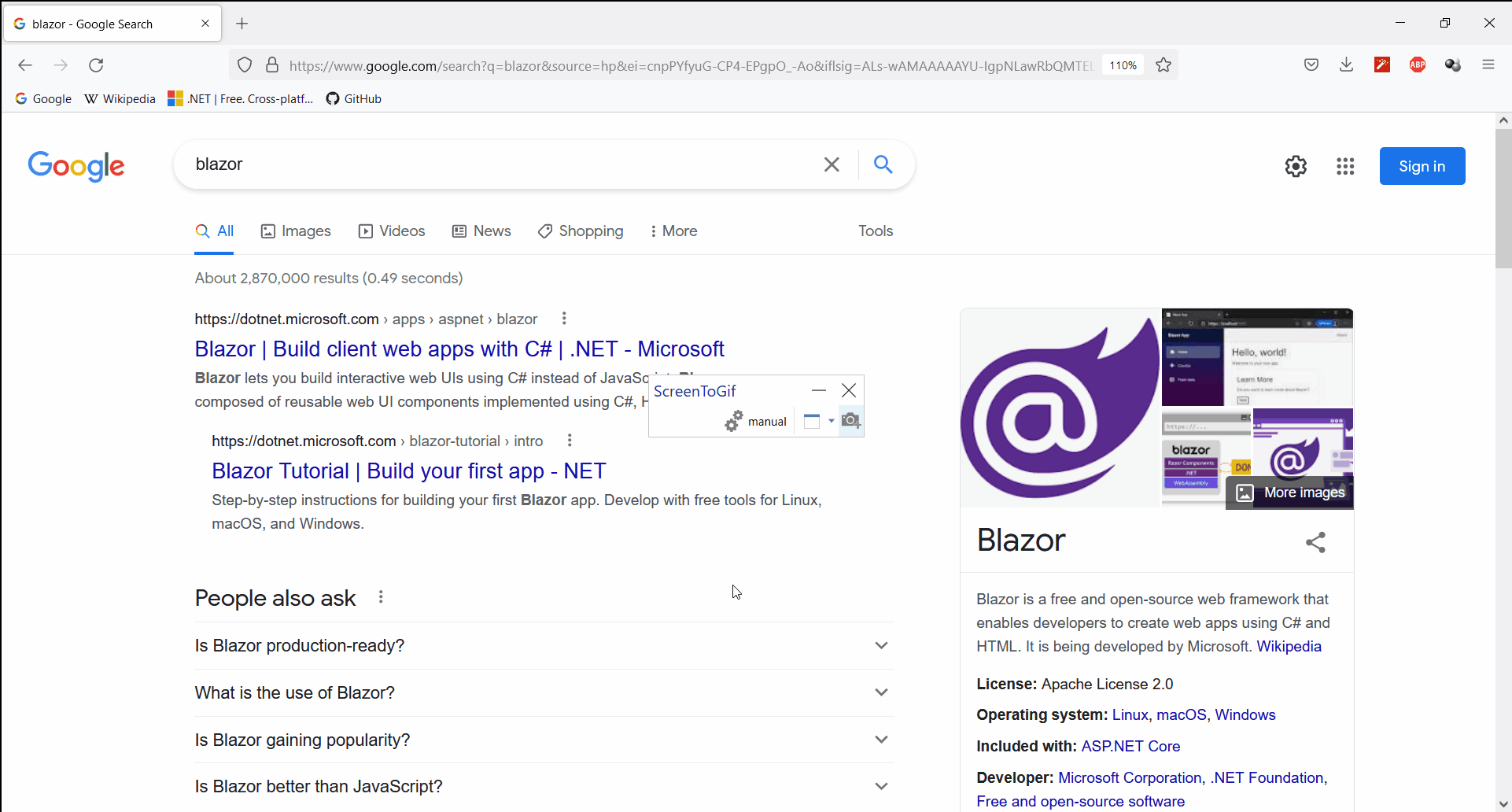
Task: Open ASP.NET Core link
Action: pos(1130,747)
